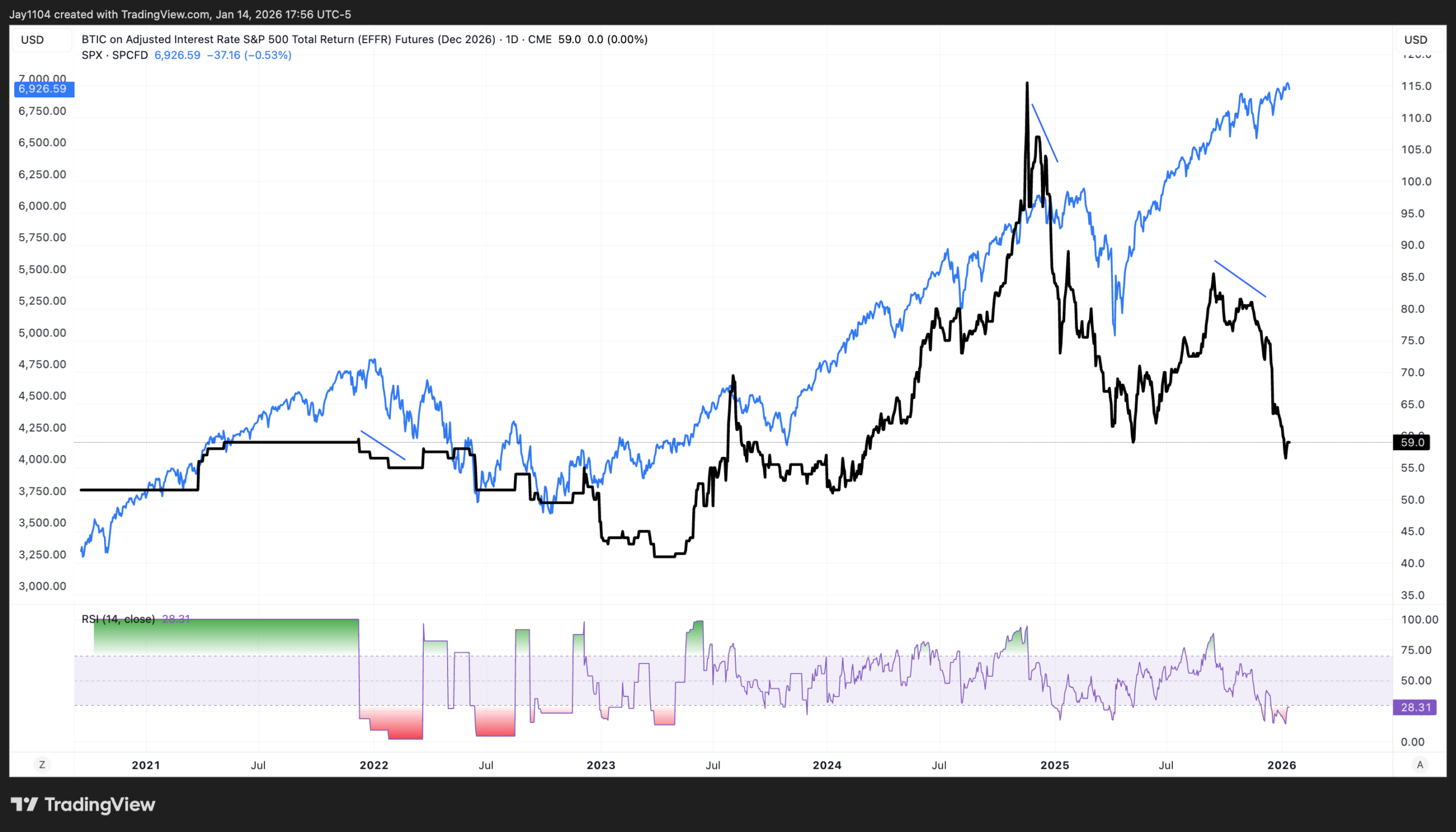Click the timezone Z button

coord(42,765)
